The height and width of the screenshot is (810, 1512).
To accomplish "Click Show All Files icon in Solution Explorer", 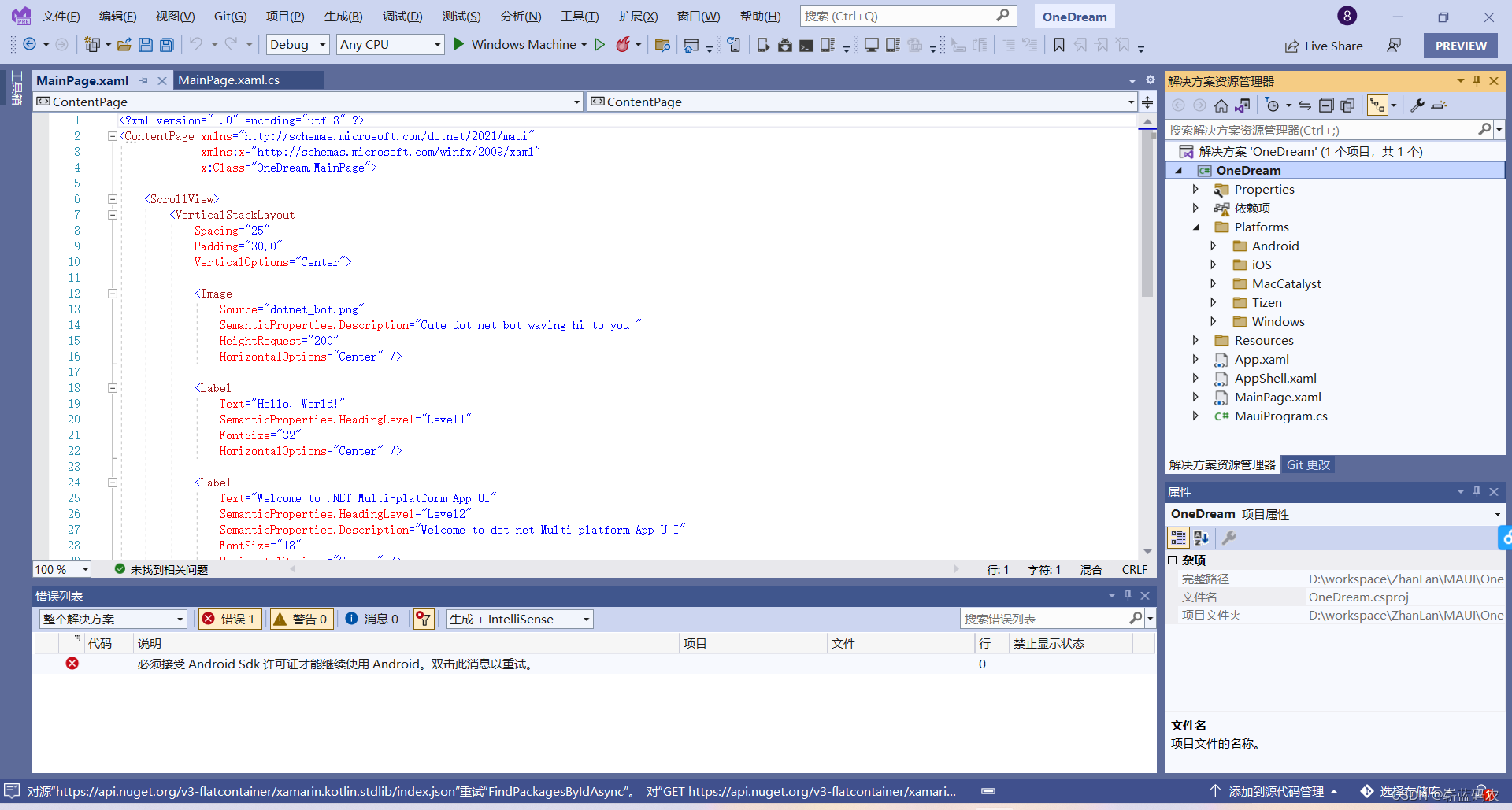I will [x=1347, y=105].
